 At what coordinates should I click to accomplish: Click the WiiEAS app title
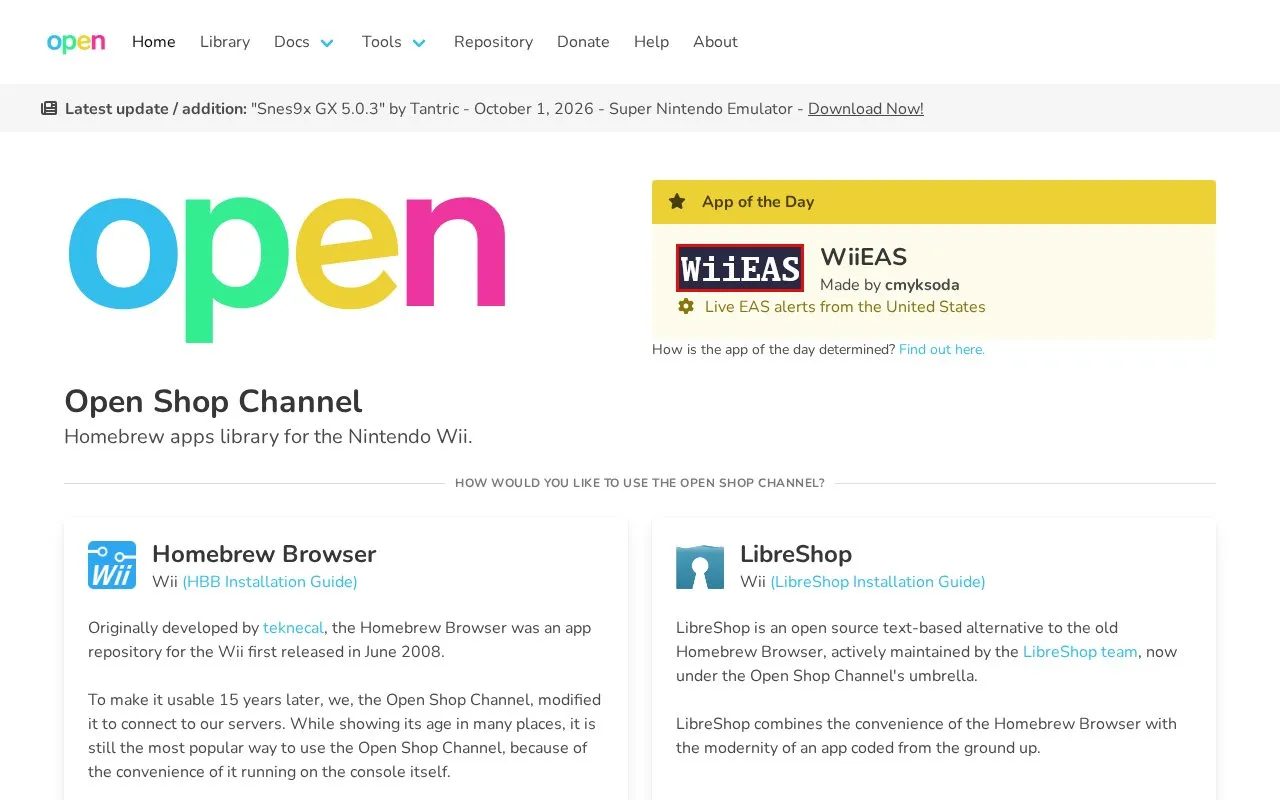[x=864, y=257]
